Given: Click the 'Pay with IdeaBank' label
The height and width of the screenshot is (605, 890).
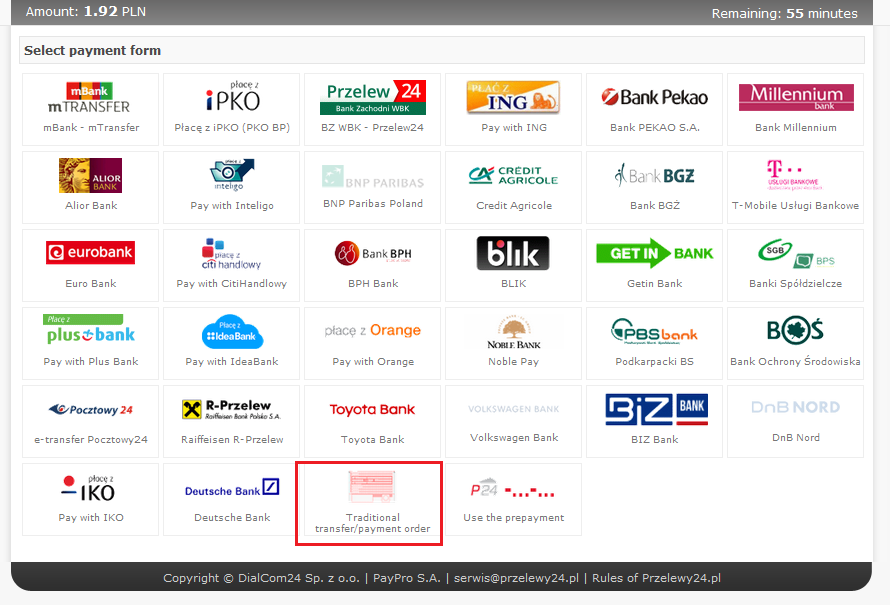Looking at the screenshot, I should point(232,362).
